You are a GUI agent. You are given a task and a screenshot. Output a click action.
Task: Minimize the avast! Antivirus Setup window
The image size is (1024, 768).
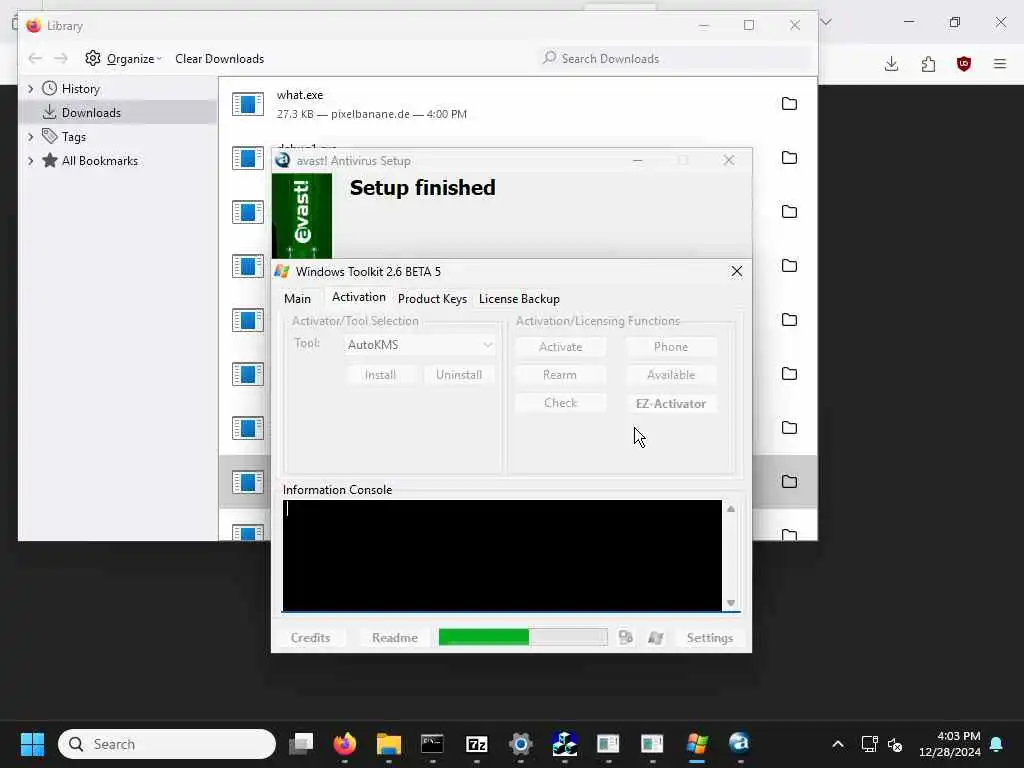click(x=638, y=160)
